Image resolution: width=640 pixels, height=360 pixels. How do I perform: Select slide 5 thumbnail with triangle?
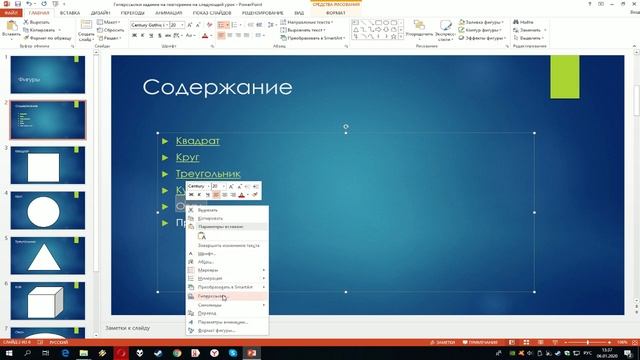[48, 256]
